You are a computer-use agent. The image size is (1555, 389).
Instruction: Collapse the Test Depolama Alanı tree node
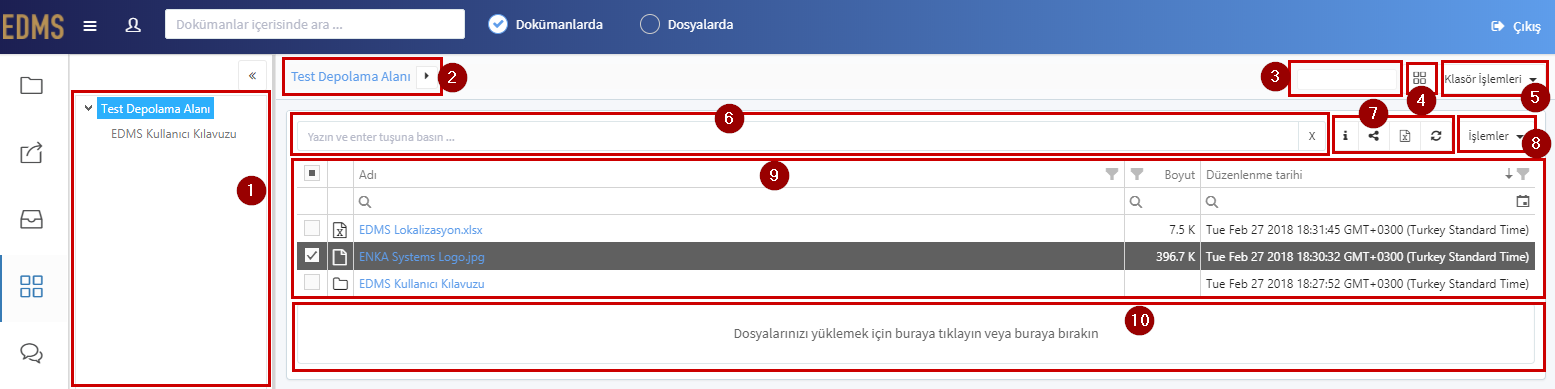pos(89,108)
